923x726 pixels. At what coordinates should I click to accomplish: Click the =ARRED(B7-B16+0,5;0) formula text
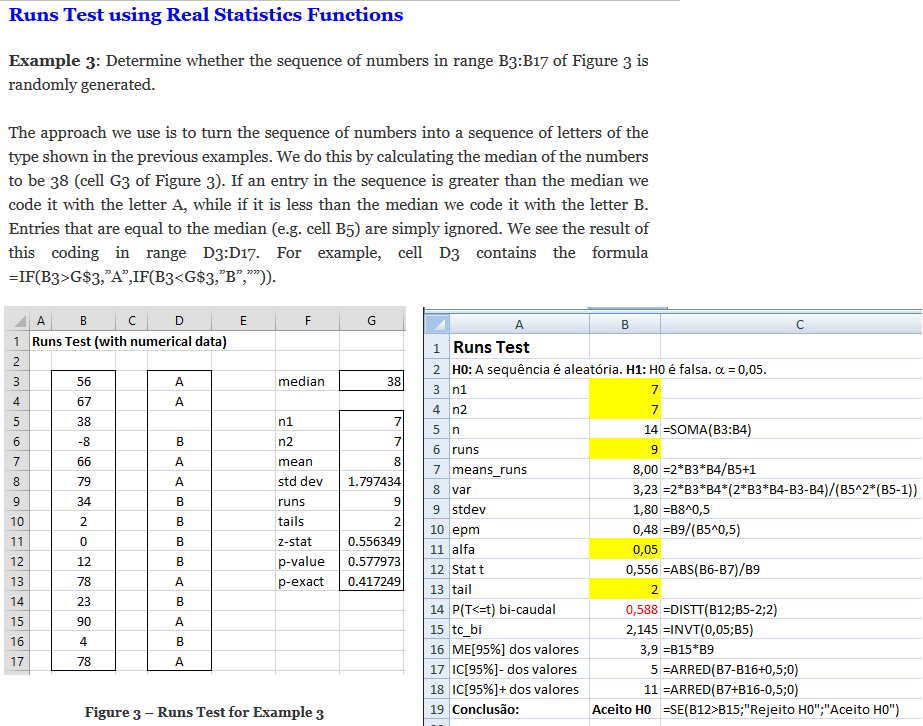tap(731, 670)
